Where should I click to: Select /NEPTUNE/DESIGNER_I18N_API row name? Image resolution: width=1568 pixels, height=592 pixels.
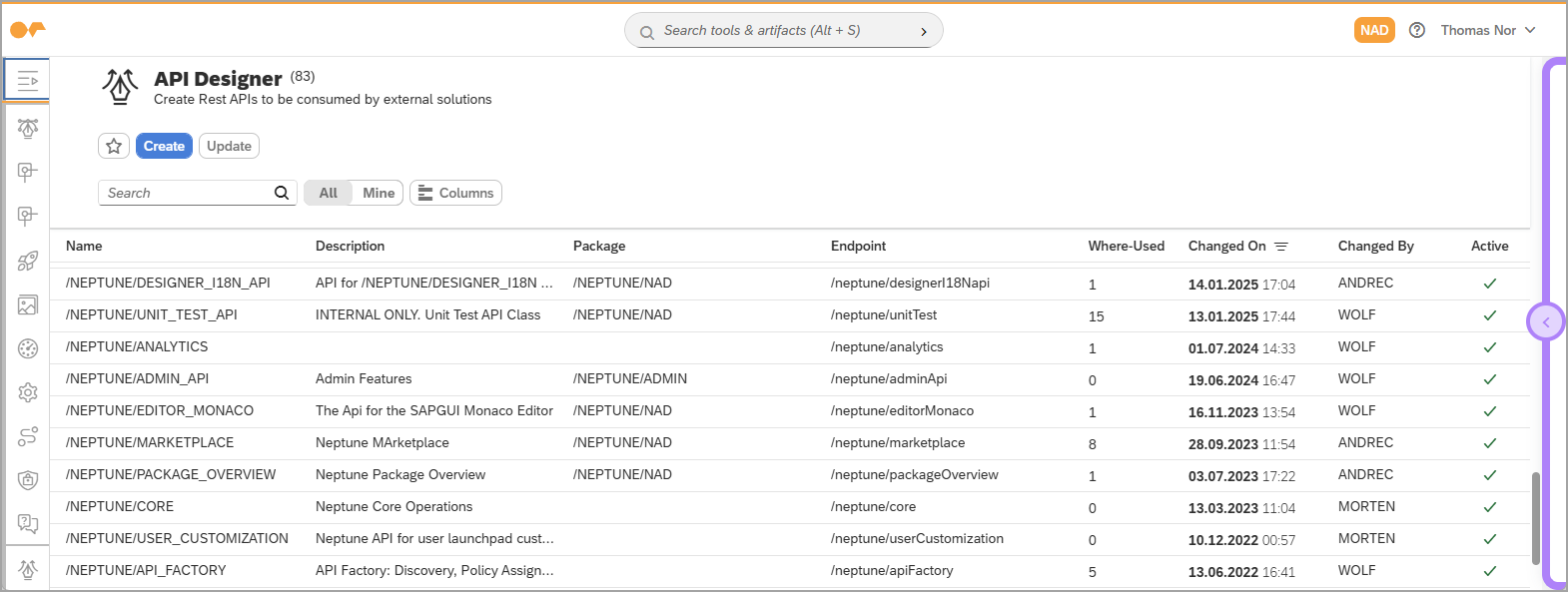click(168, 283)
